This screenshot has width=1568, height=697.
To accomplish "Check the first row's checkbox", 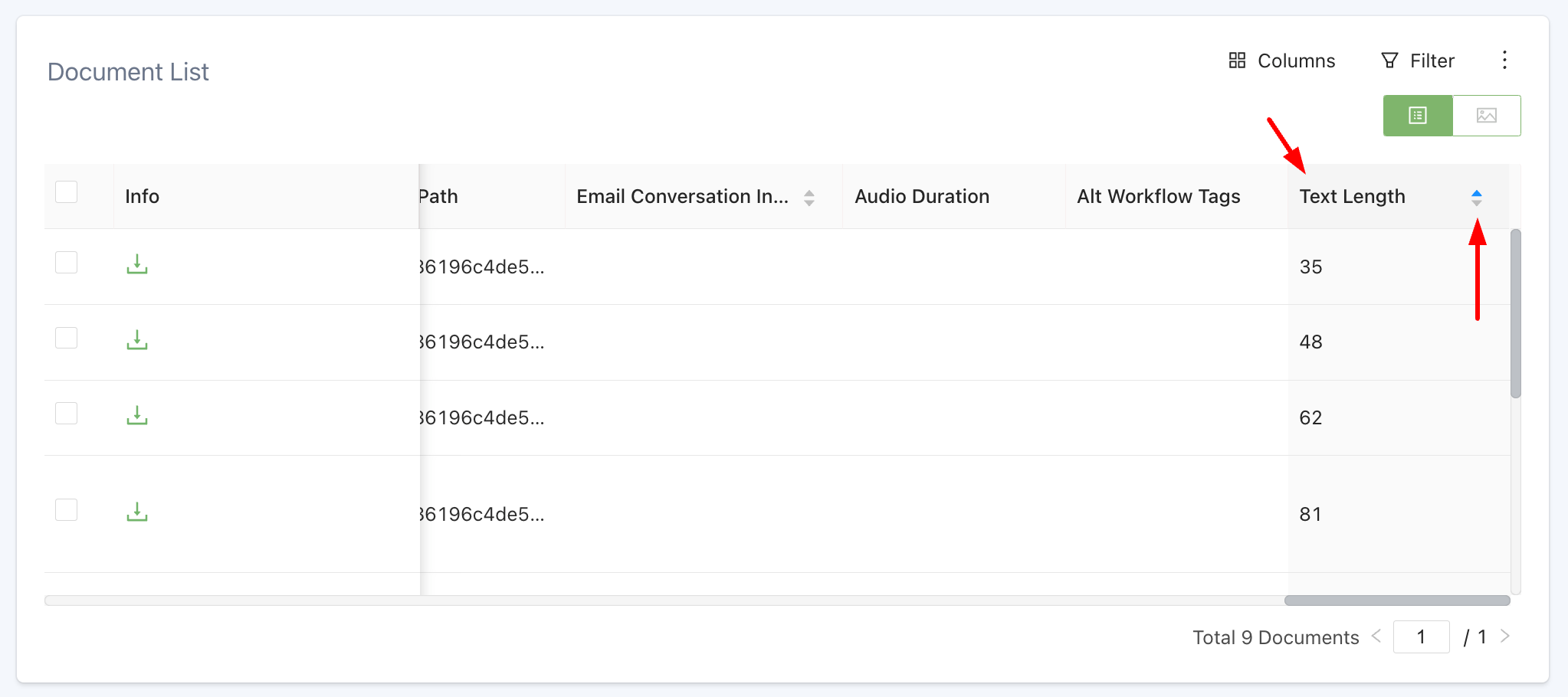I will (67, 263).
